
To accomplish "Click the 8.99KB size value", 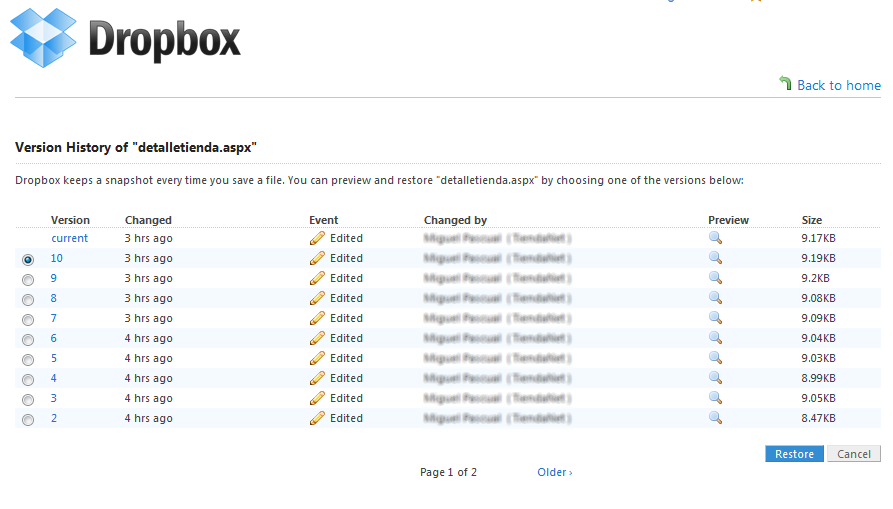I will click(x=818, y=378).
